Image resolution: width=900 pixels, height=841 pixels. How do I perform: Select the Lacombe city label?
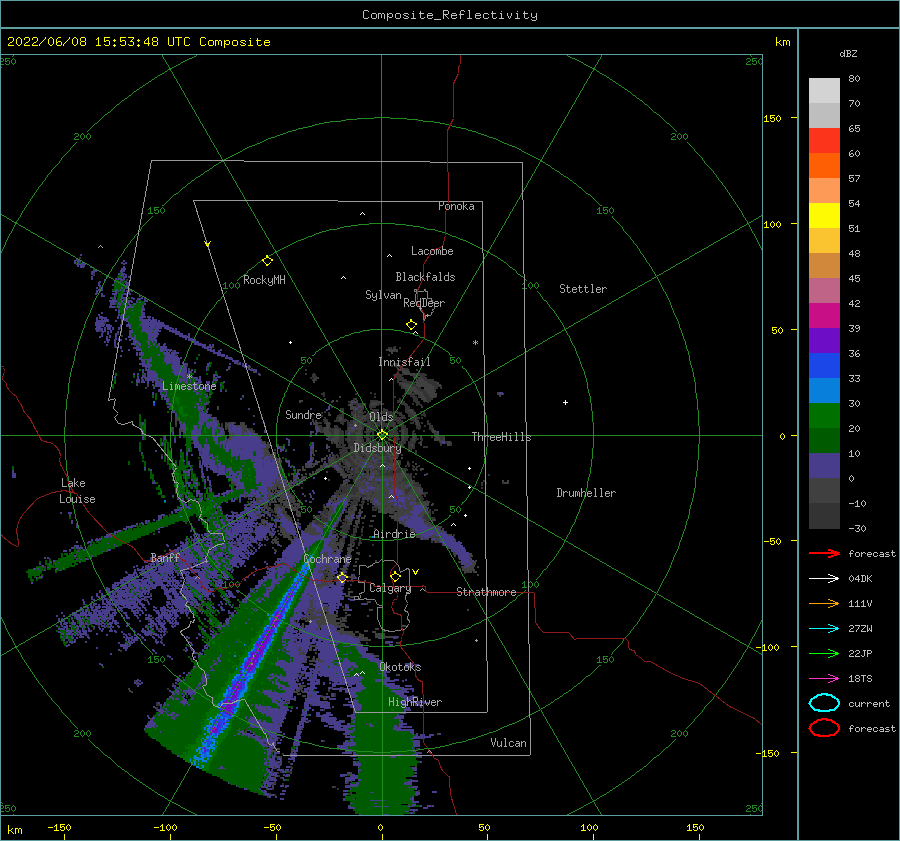(x=432, y=251)
